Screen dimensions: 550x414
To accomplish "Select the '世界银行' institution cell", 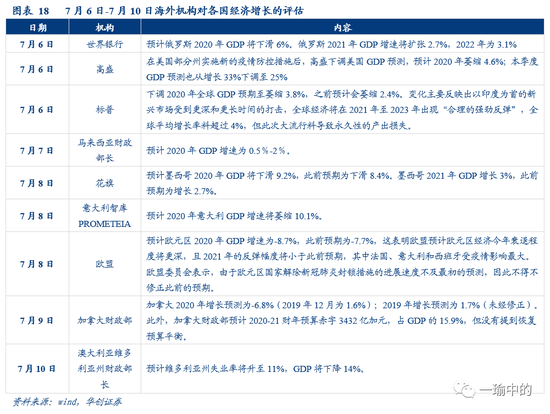I will tap(105, 44).
